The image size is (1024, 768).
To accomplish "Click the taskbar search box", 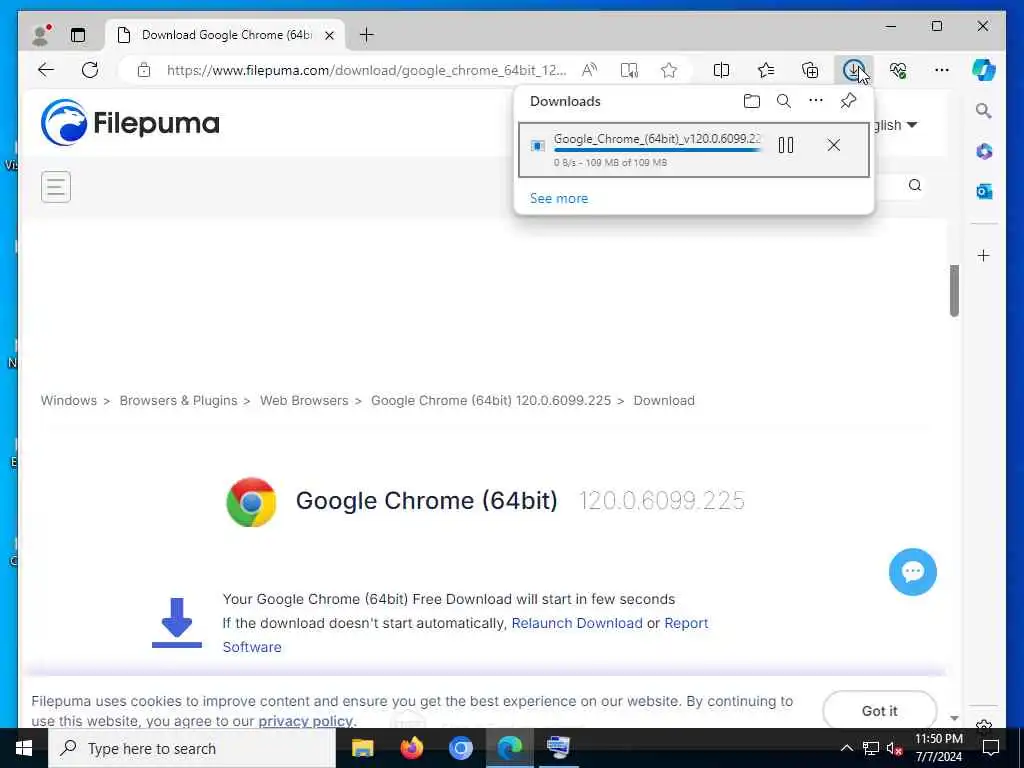I will pyautogui.click(x=192, y=748).
